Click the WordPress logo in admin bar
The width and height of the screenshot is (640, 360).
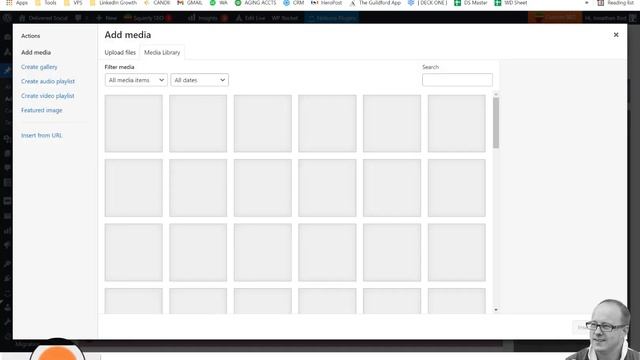7,18
